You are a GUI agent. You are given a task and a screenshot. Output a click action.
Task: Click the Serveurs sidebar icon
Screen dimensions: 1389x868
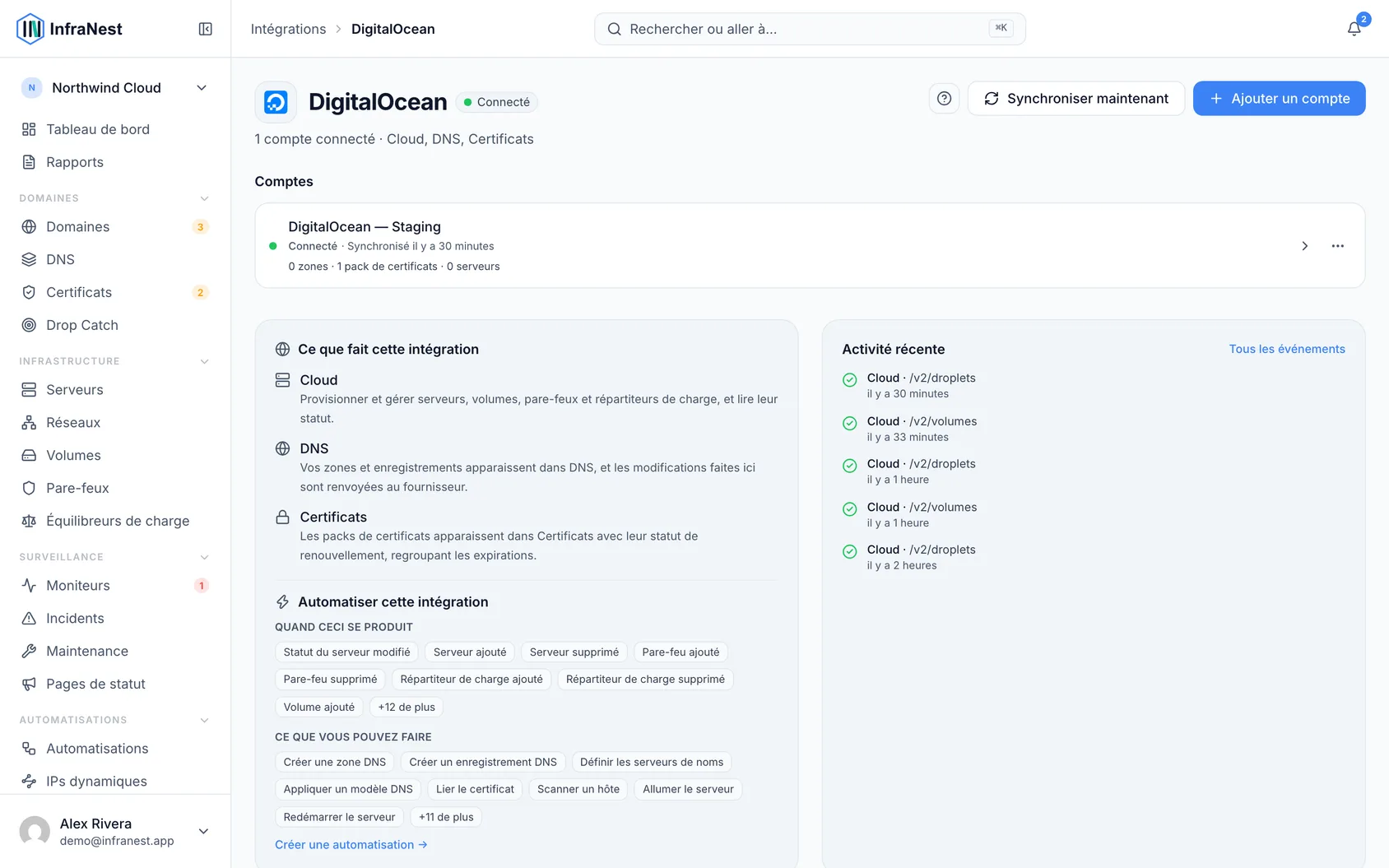(x=29, y=389)
